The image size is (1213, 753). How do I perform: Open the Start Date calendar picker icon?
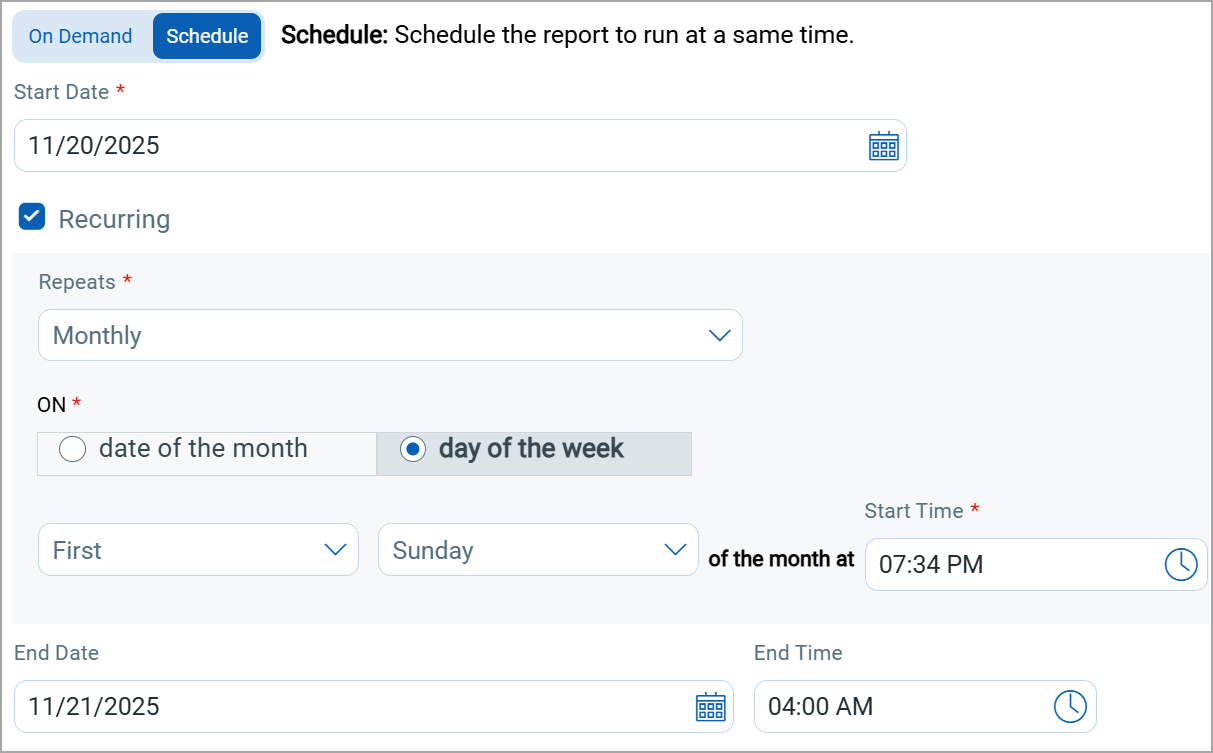[x=884, y=146]
